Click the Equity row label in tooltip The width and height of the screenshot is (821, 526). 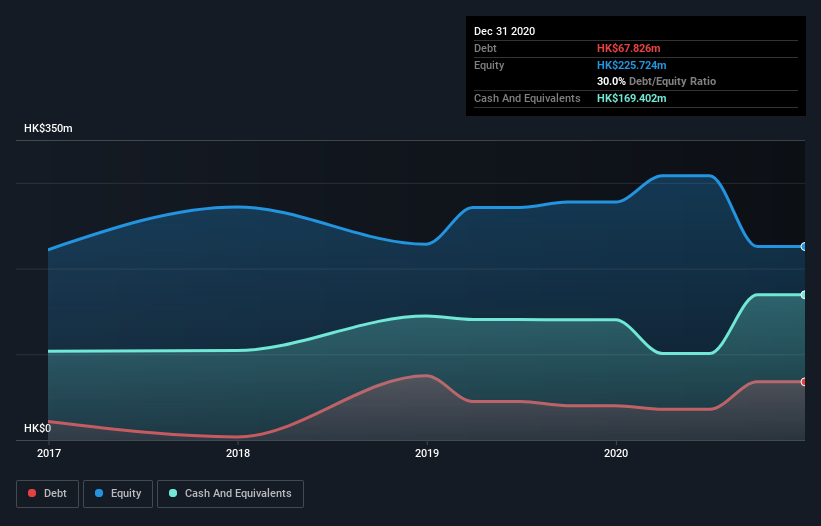coord(489,65)
